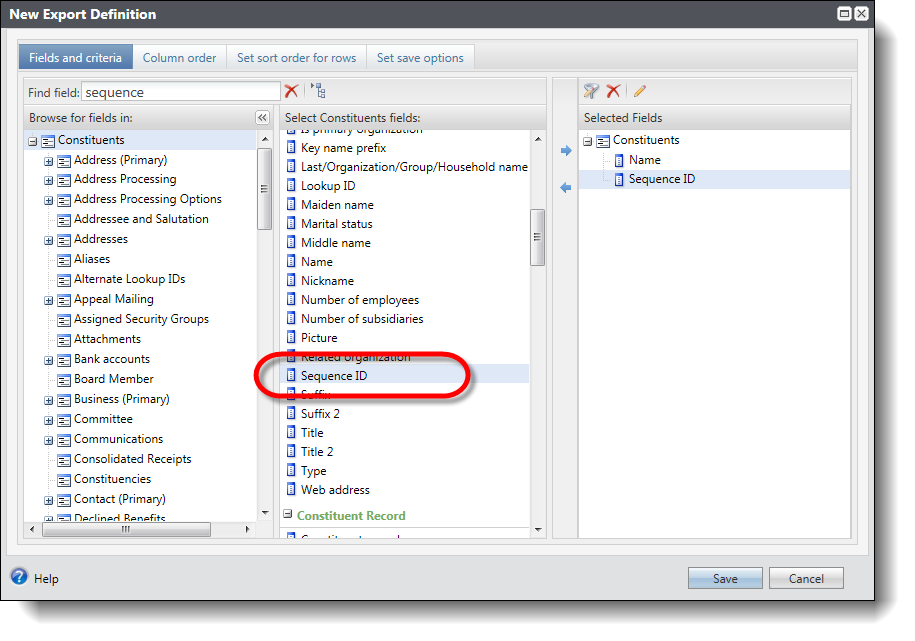The image size is (915, 641).
Task: Expand the Communications node
Action: (48, 440)
